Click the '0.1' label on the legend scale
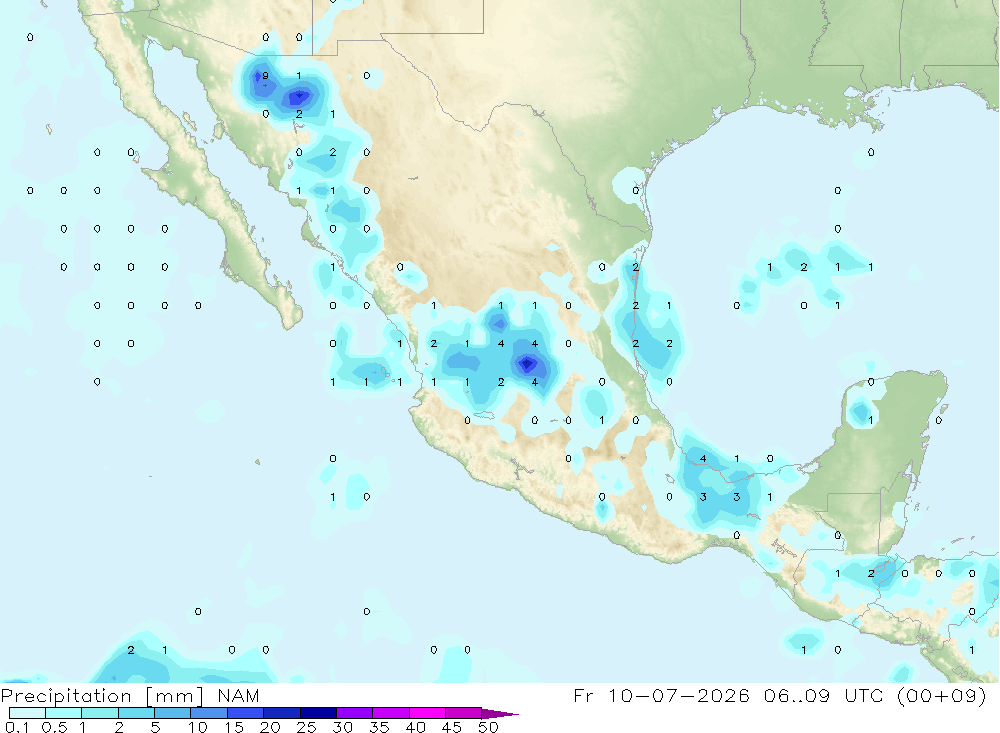This screenshot has height=733, width=1000. pyautogui.click(x=17, y=727)
